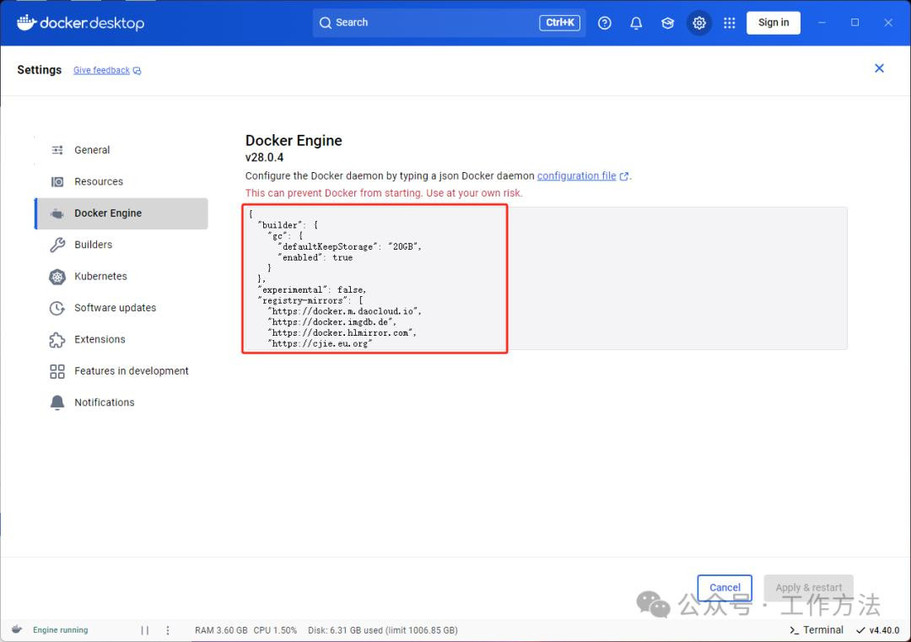Click the settings gear icon in header

click(x=699, y=23)
